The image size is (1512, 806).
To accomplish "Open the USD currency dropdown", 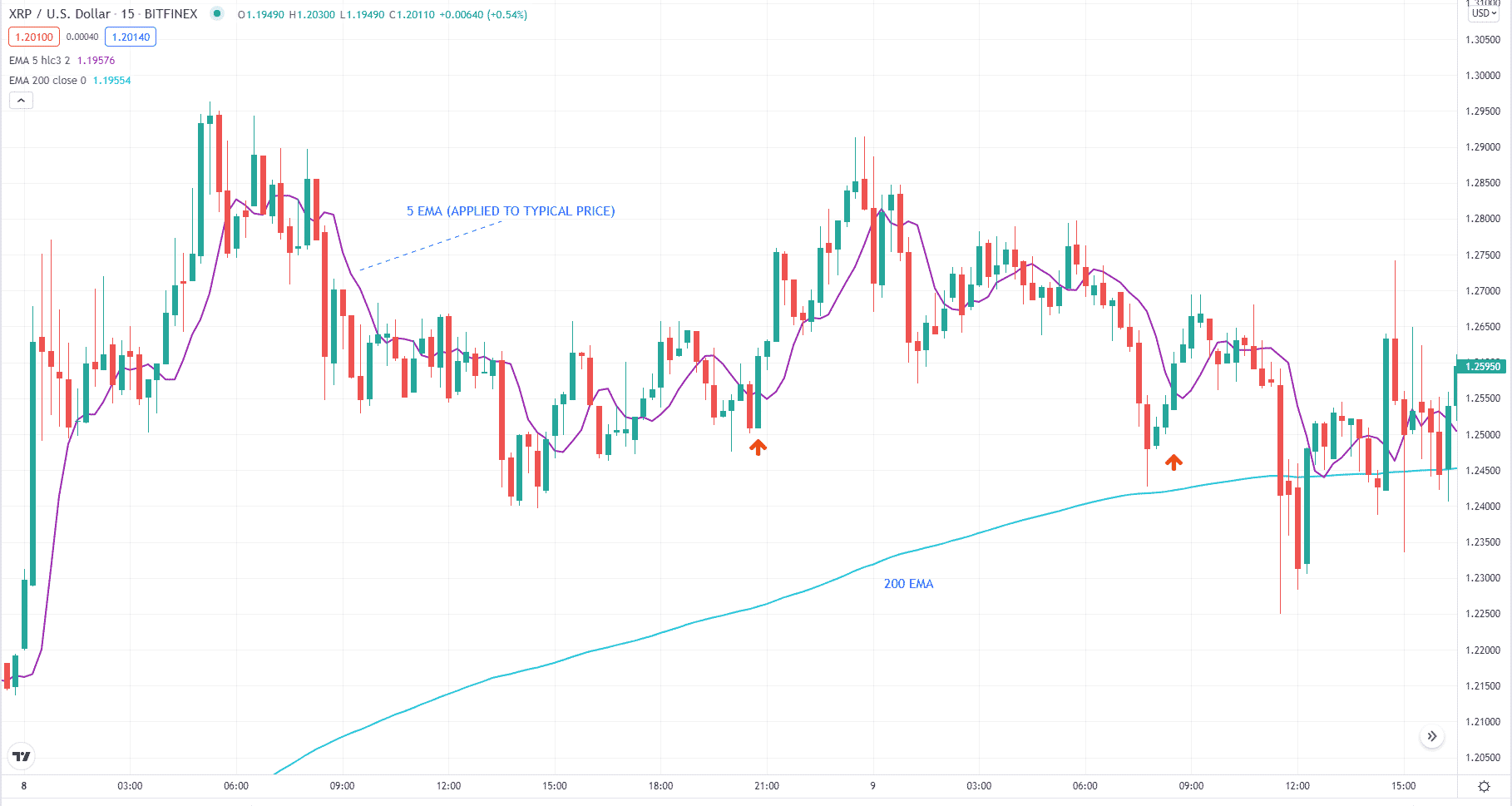I will 1484,13.
